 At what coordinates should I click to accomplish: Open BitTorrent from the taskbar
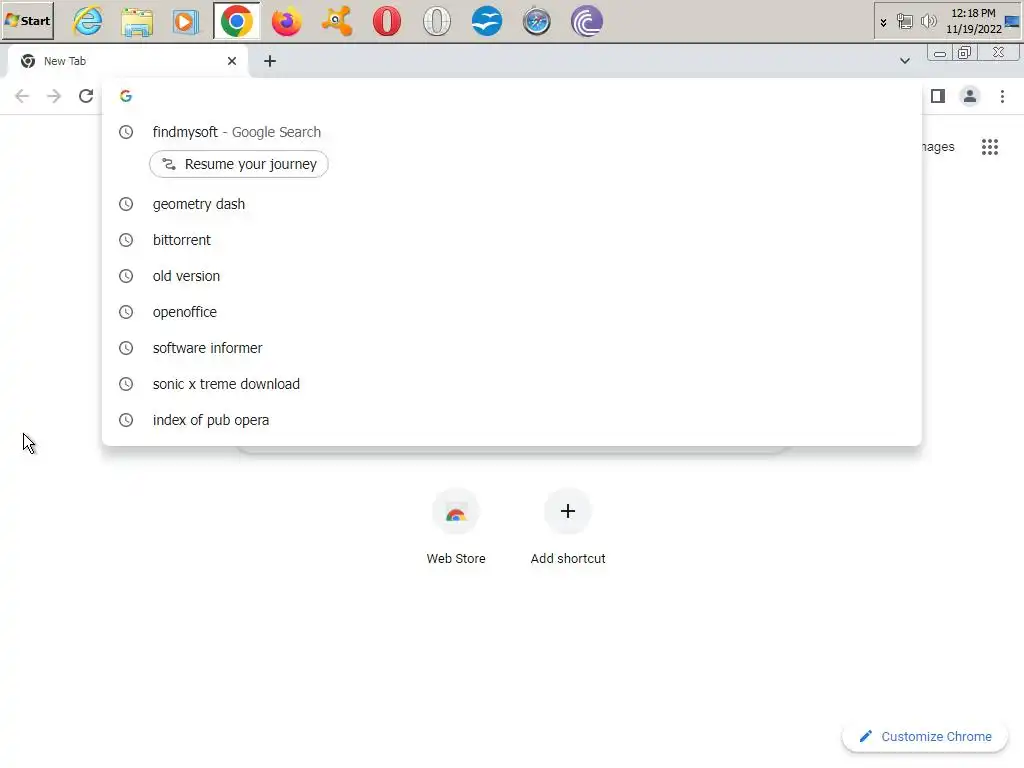[x=586, y=21]
